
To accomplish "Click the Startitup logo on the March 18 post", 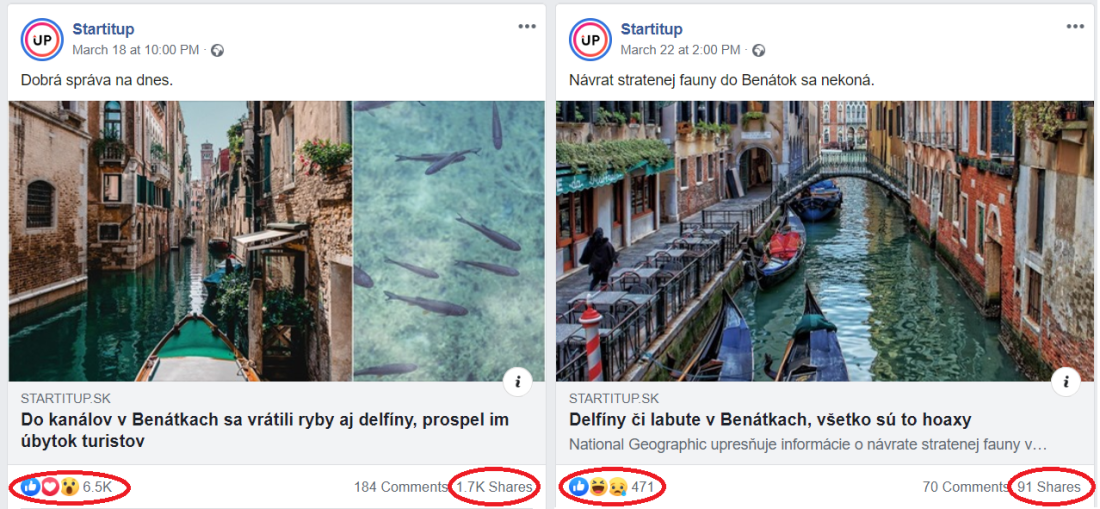I will point(42,39).
